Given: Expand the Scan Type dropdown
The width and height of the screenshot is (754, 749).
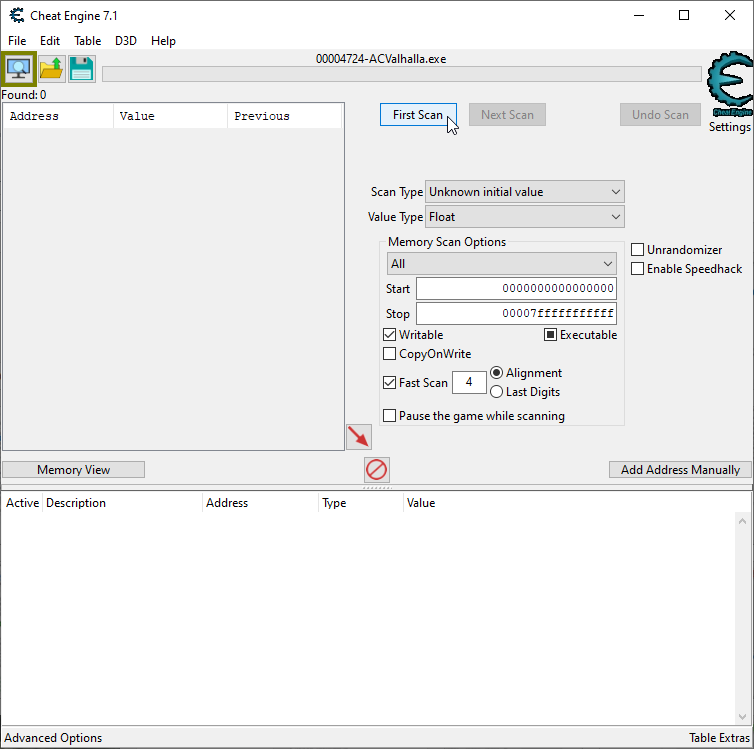Looking at the screenshot, I should click(524, 192).
